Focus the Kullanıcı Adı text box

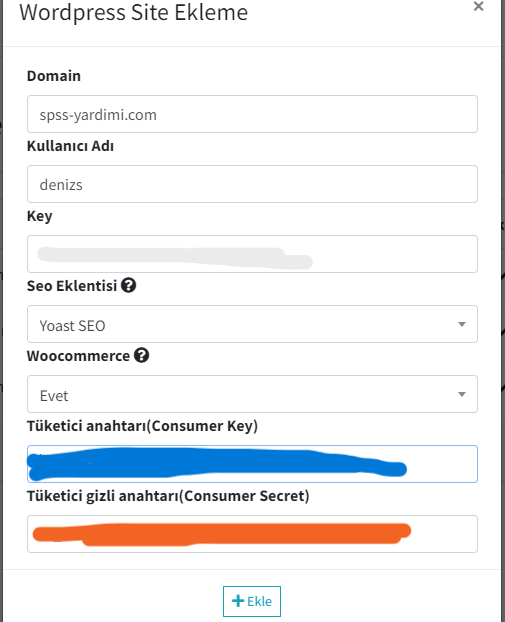pyautogui.click(x=252, y=184)
